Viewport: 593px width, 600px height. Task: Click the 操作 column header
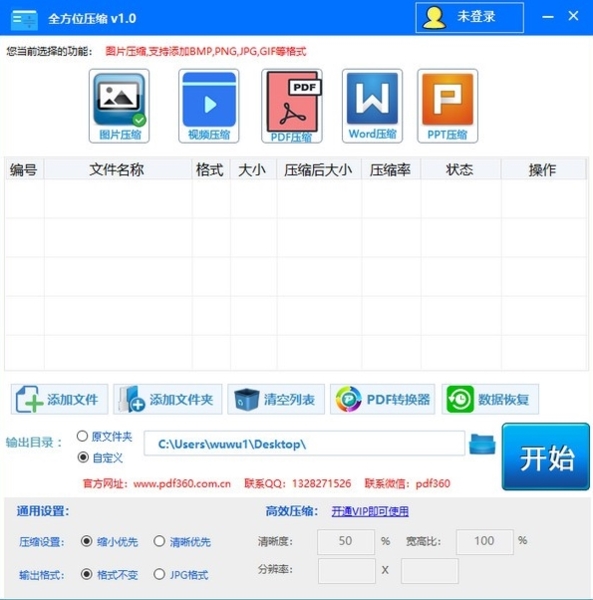(x=543, y=170)
